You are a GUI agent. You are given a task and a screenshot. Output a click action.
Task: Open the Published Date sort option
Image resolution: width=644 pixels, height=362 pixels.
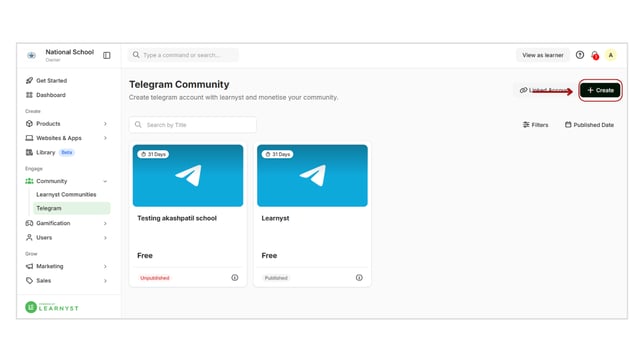click(589, 125)
